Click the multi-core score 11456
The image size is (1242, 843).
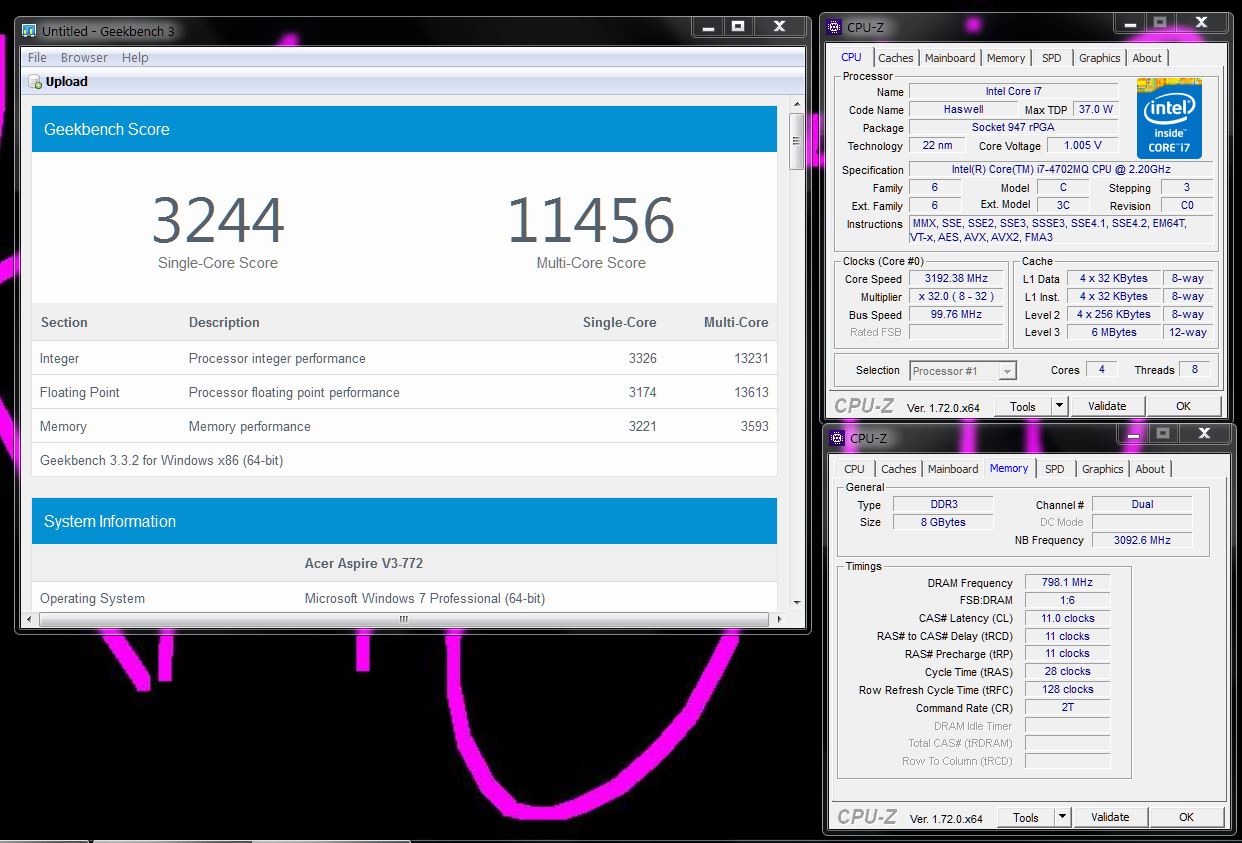[591, 221]
